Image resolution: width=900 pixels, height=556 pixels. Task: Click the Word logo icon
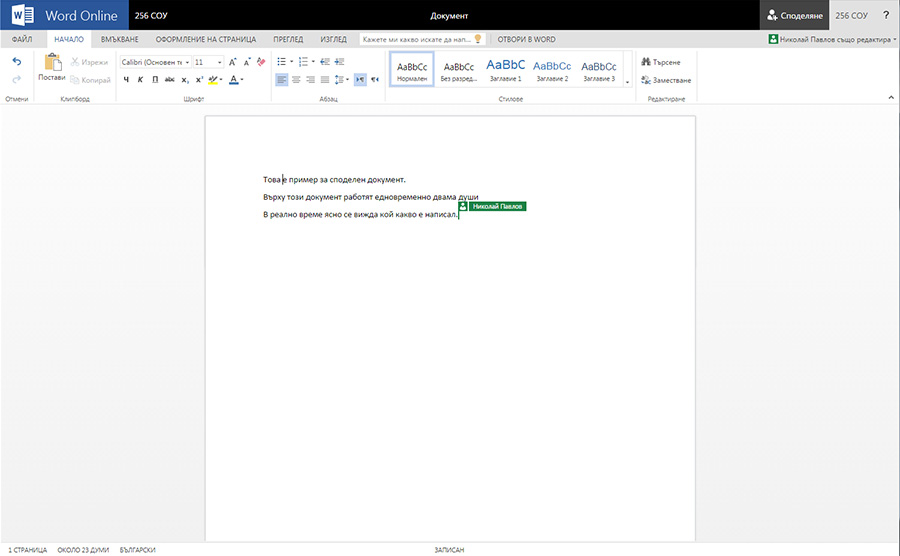[x=22, y=15]
